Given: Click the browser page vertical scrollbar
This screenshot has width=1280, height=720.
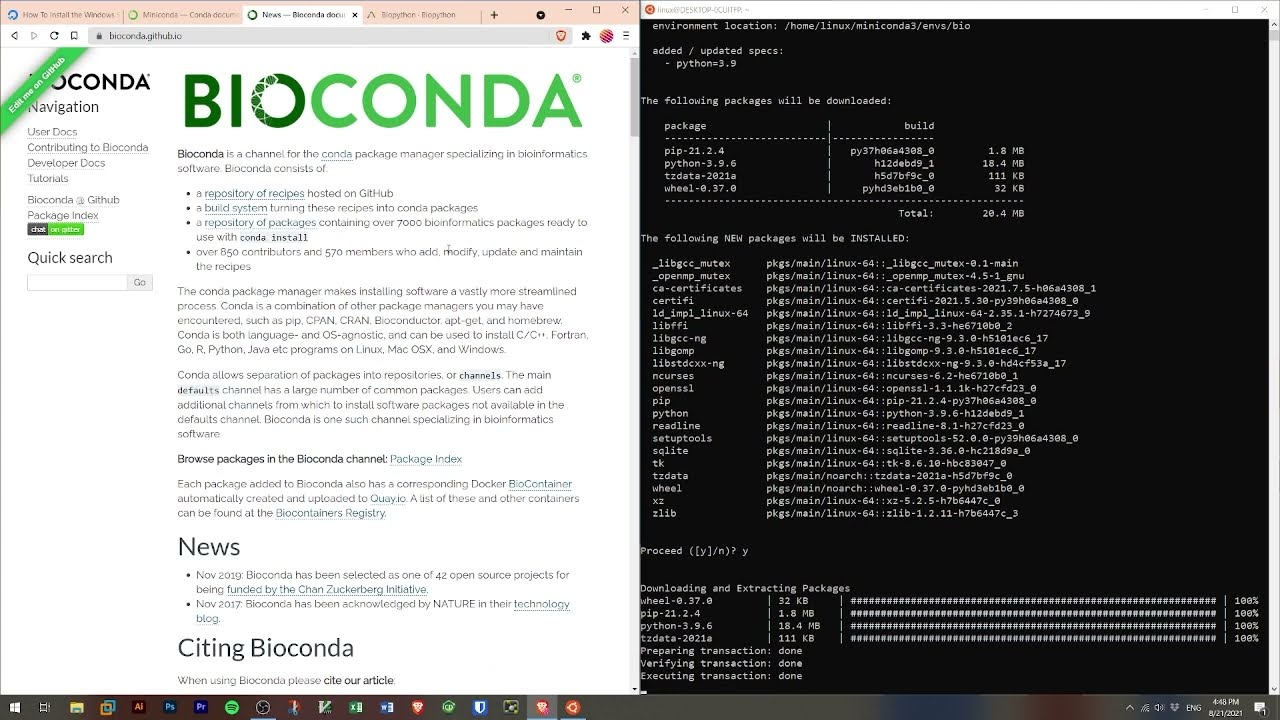Looking at the screenshot, I should (634, 370).
